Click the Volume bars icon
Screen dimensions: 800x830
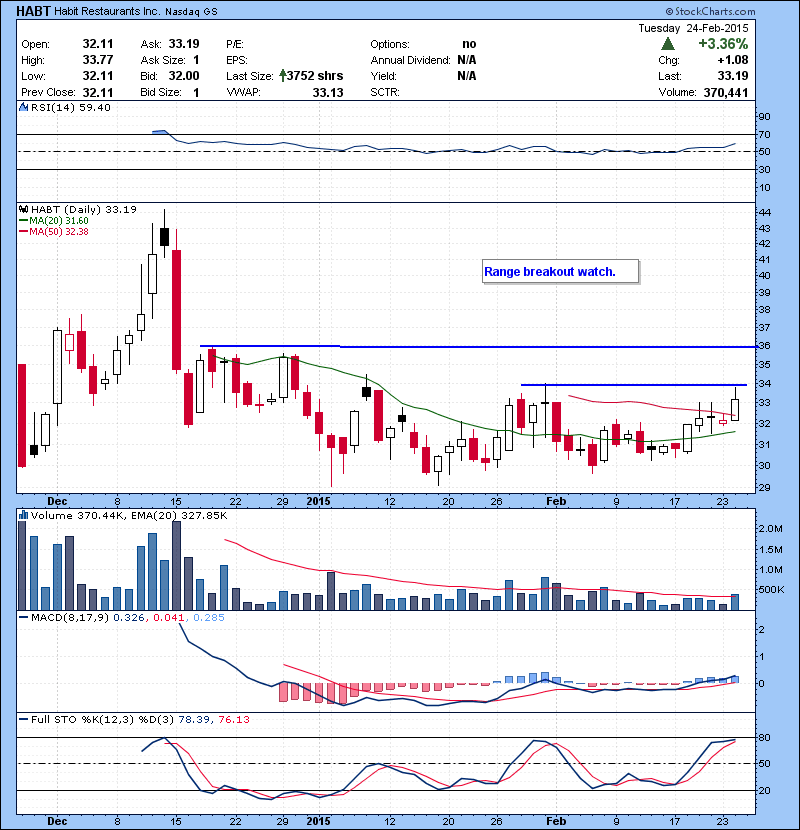click(23, 515)
